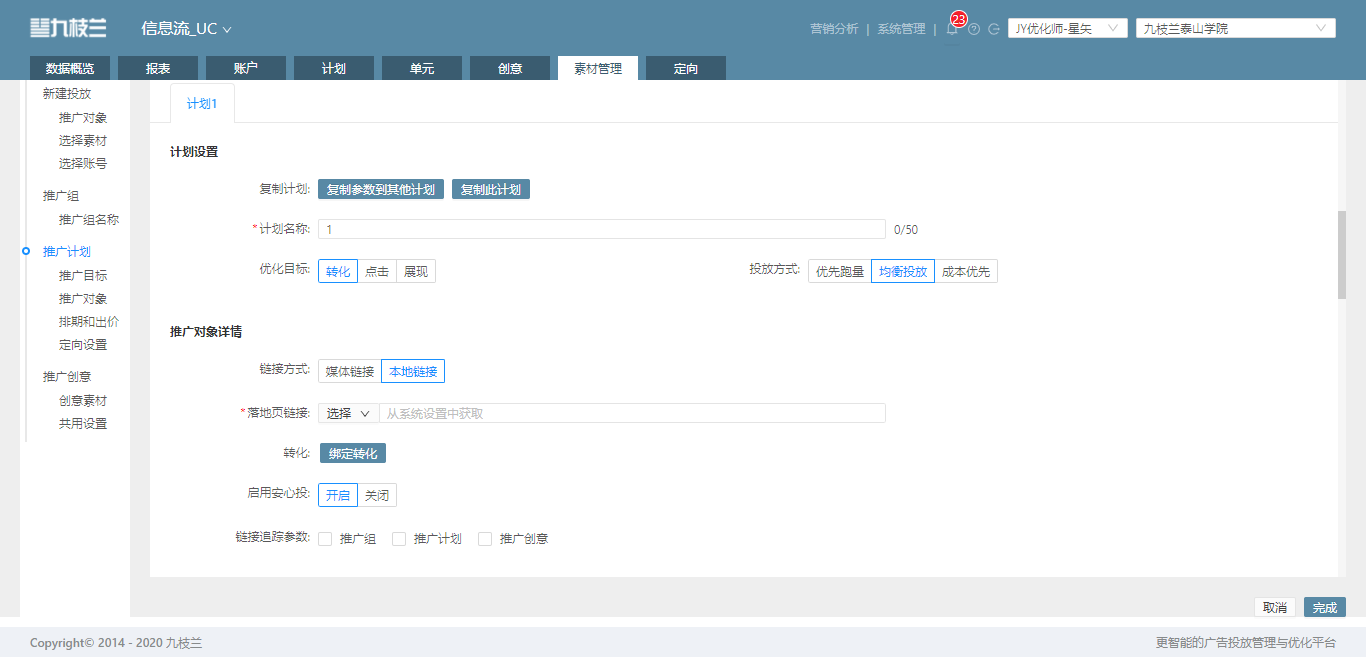
Task: Open the 九枝兰泰山学院 organization dropdown
Action: pyautogui.click(x=1236, y=28)
